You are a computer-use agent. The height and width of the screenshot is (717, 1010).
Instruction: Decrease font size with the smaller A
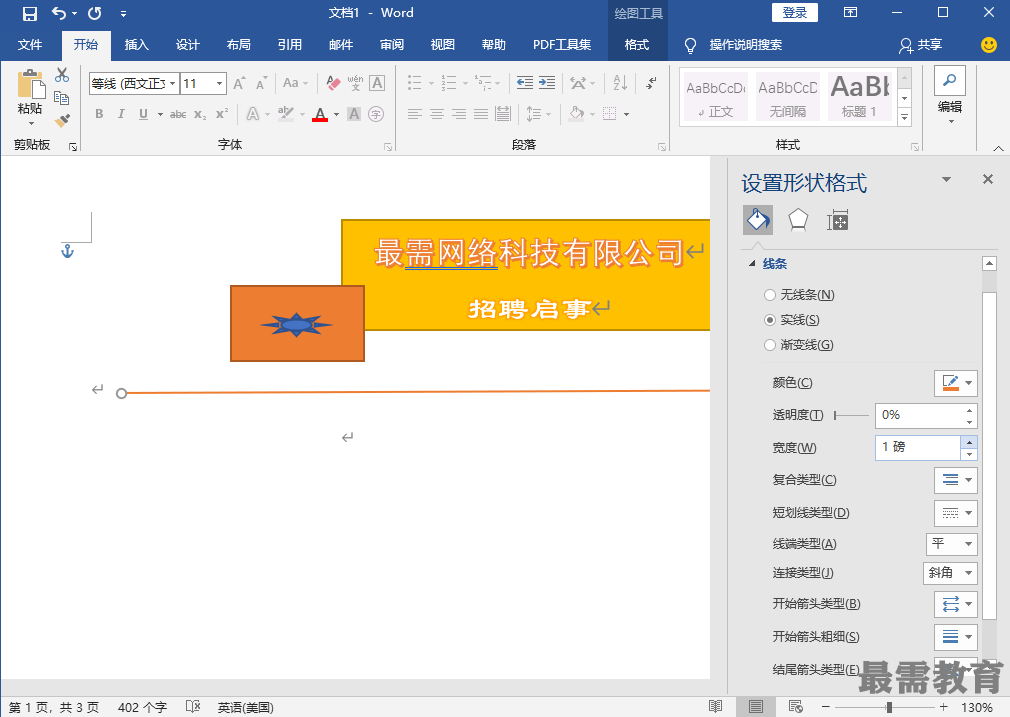[x=261, y=83]
